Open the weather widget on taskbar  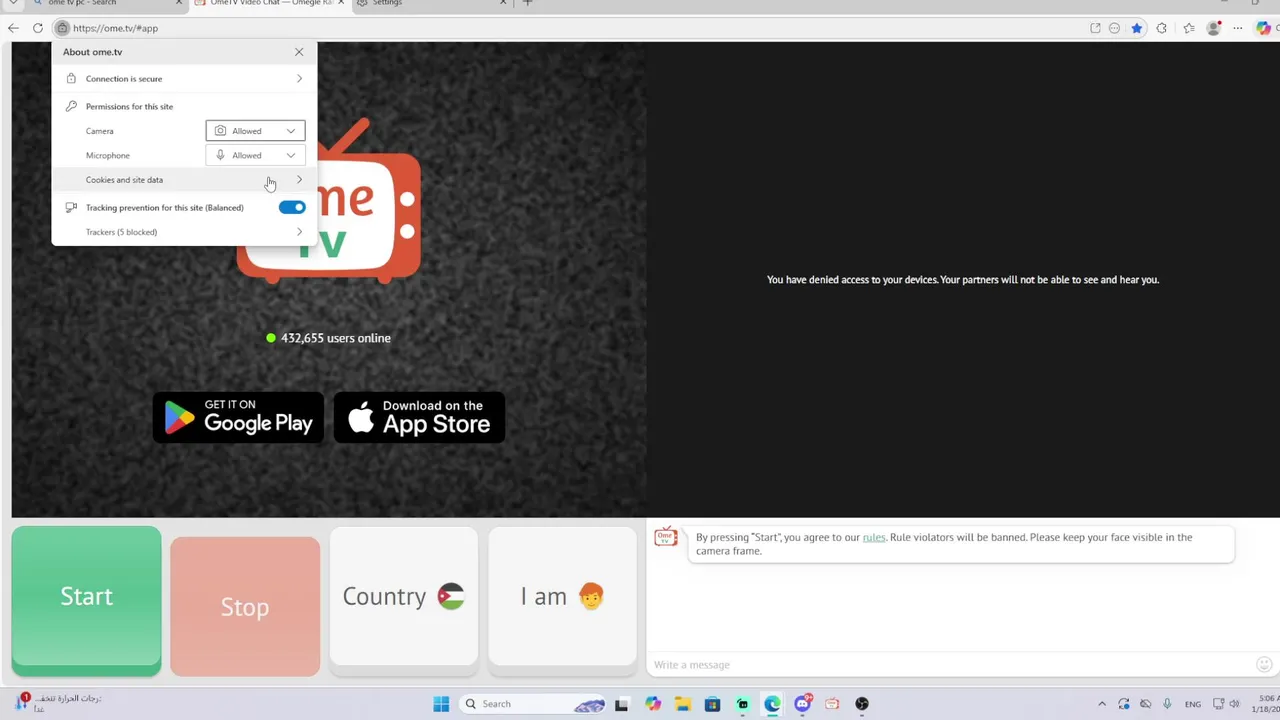coord(60,703)
